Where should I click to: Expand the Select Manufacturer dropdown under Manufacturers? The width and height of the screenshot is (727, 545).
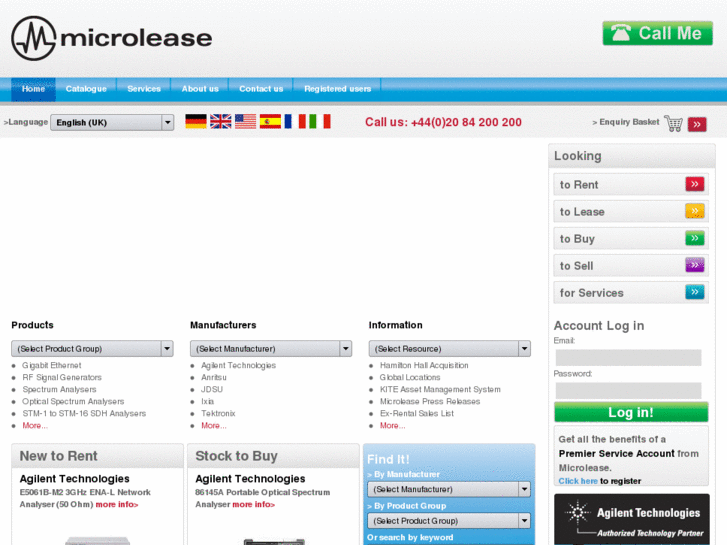click(271, 348)
